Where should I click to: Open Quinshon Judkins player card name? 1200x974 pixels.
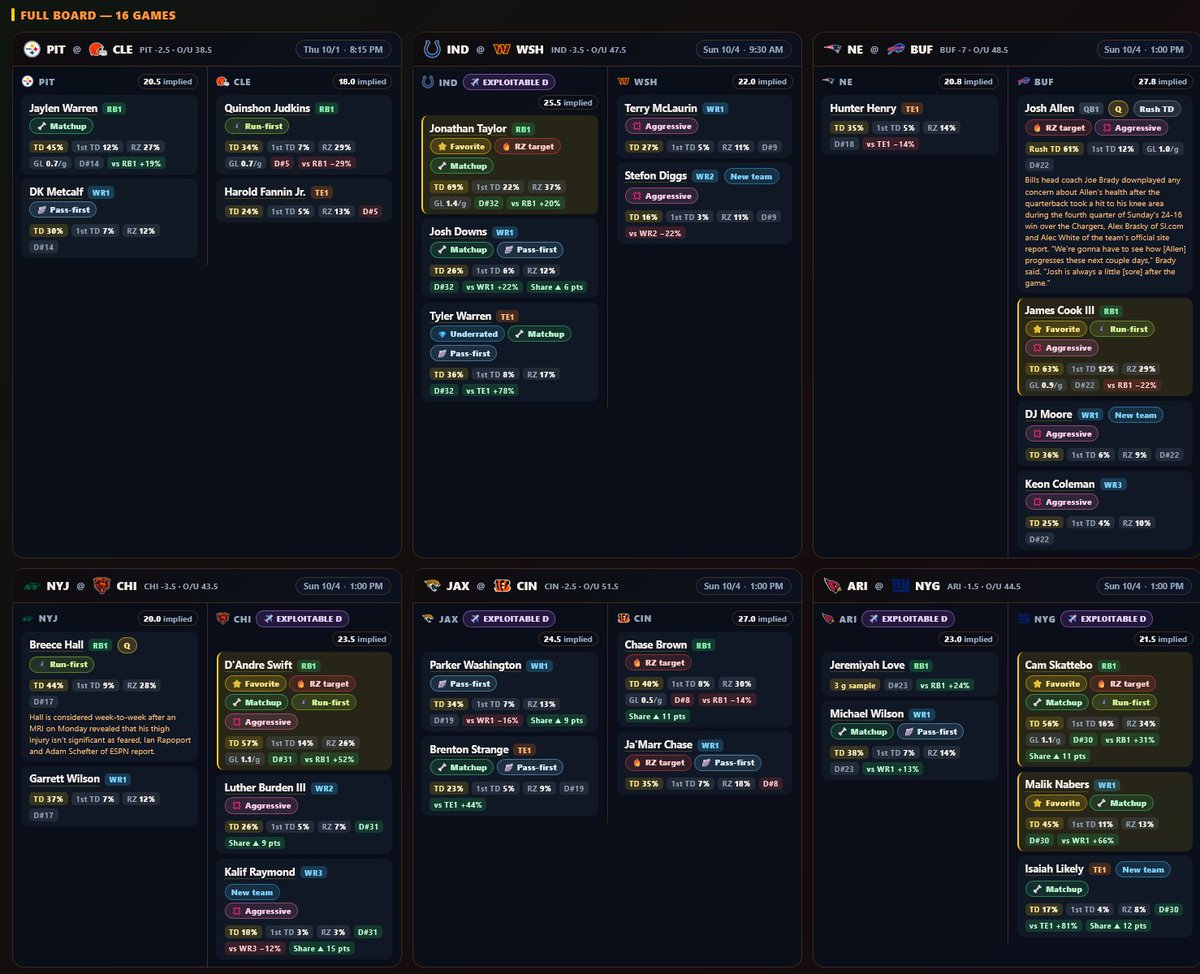coord(267,108)
